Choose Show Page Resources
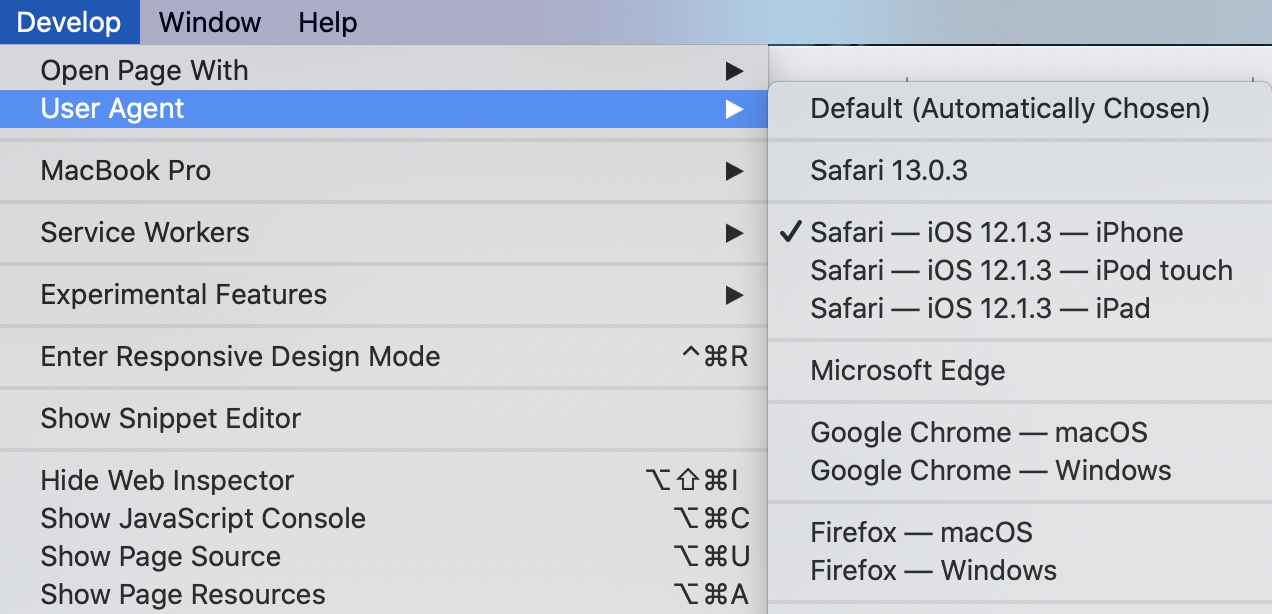Screen dimensions: 1272x614 [x=384, y=595]
